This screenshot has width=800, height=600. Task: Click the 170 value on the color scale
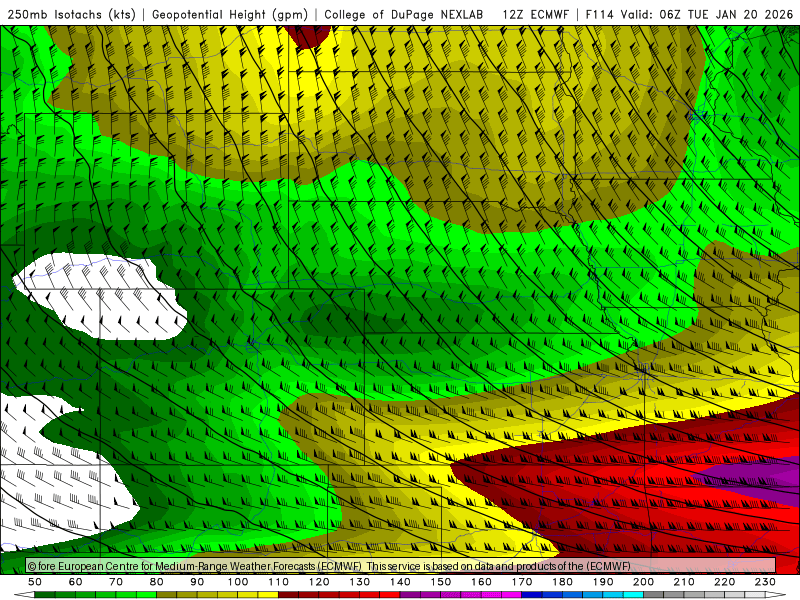(x=522, y=582)
